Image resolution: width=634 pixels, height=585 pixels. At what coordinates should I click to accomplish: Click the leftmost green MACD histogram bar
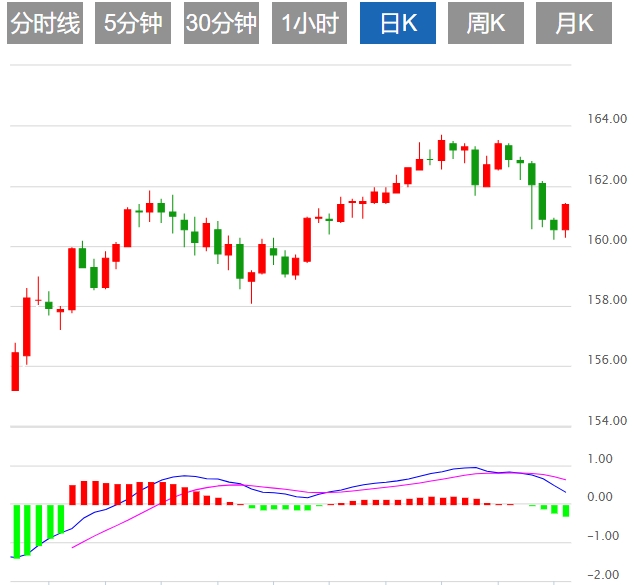(15, 530)
